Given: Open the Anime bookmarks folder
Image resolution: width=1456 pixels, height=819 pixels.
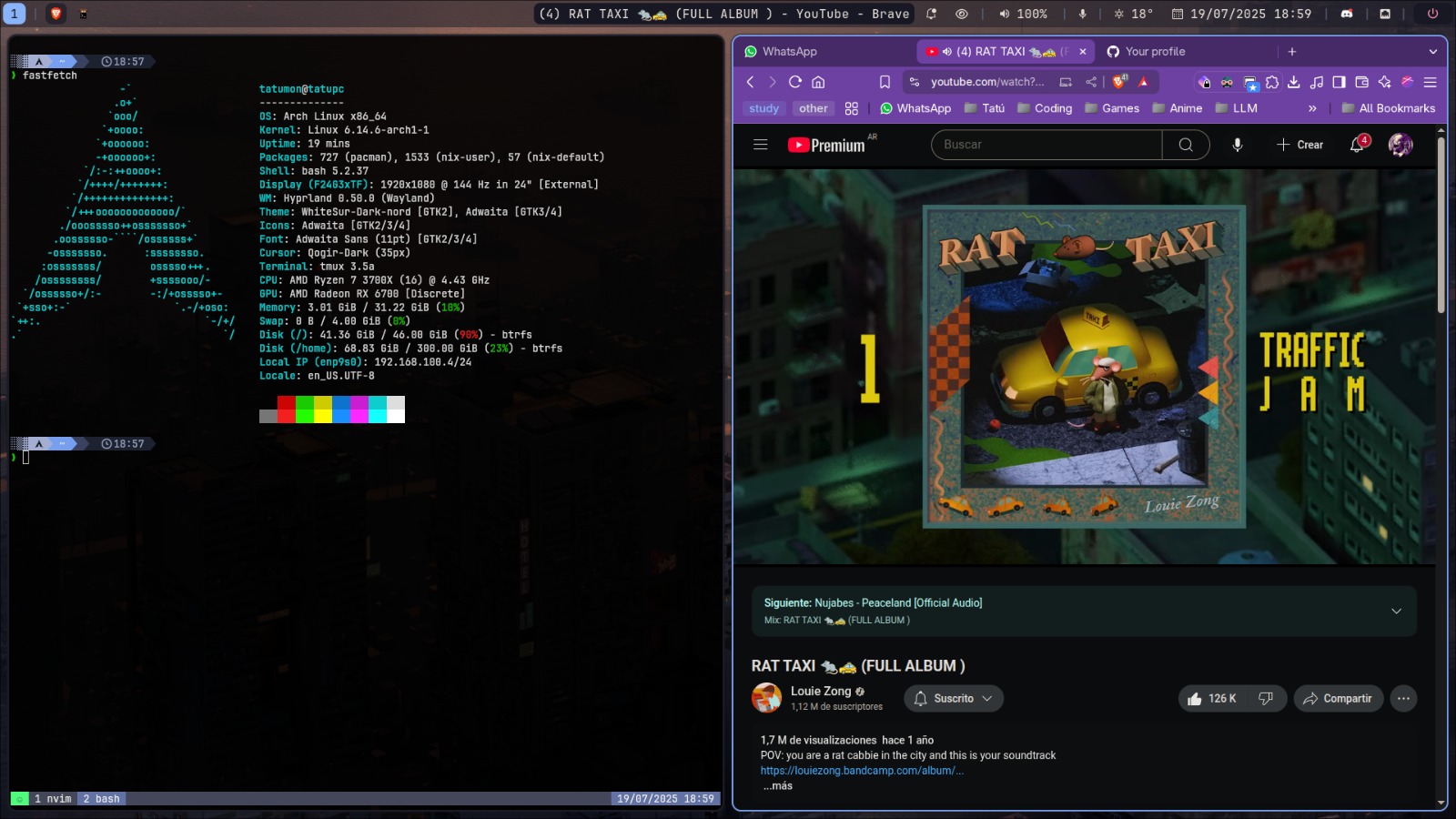Looking at the screenshot, I should pyautogui.click(x=1178, y=108).
